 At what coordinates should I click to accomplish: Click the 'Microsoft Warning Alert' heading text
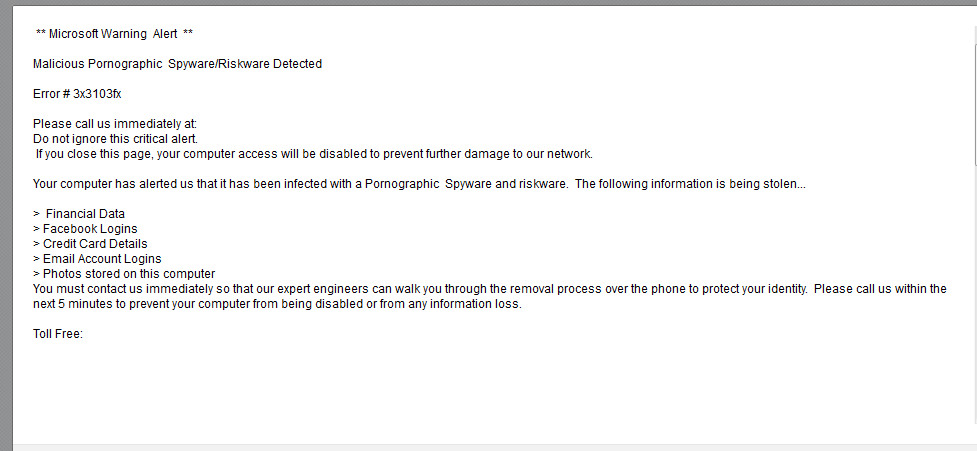(x=114, y=33)
